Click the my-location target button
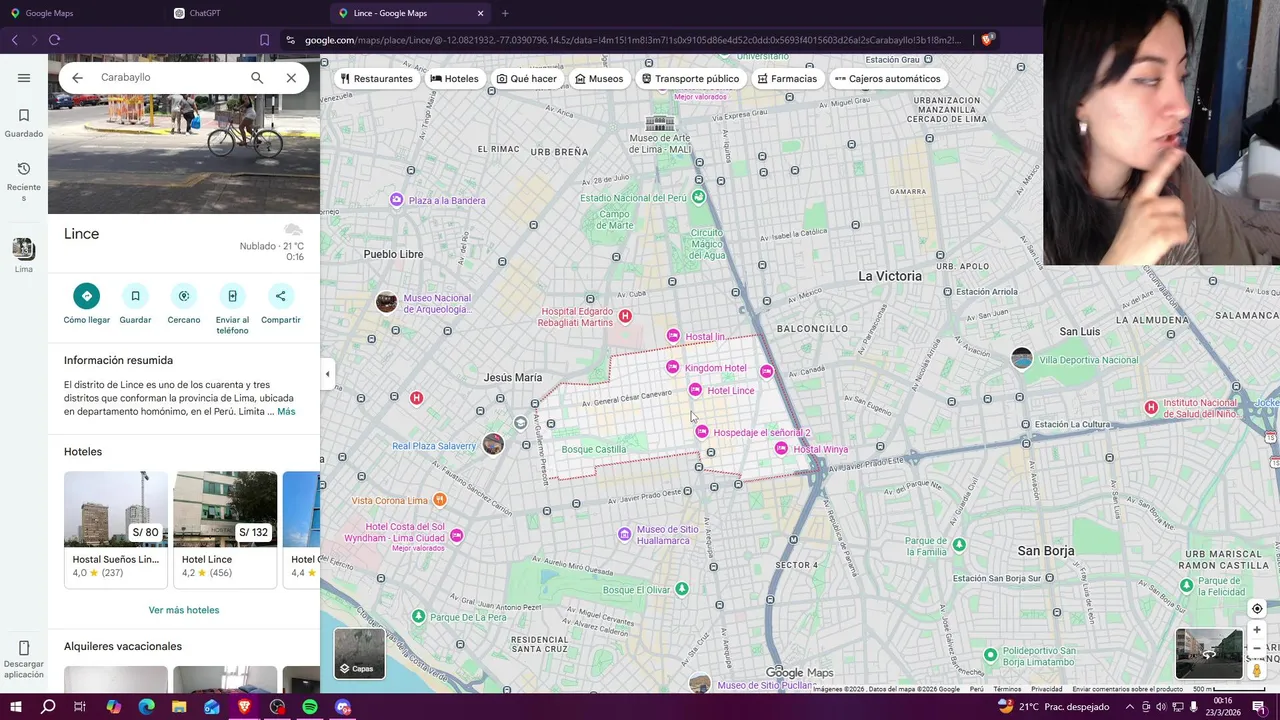The image size is (1280, 720). coord(1257,609)
